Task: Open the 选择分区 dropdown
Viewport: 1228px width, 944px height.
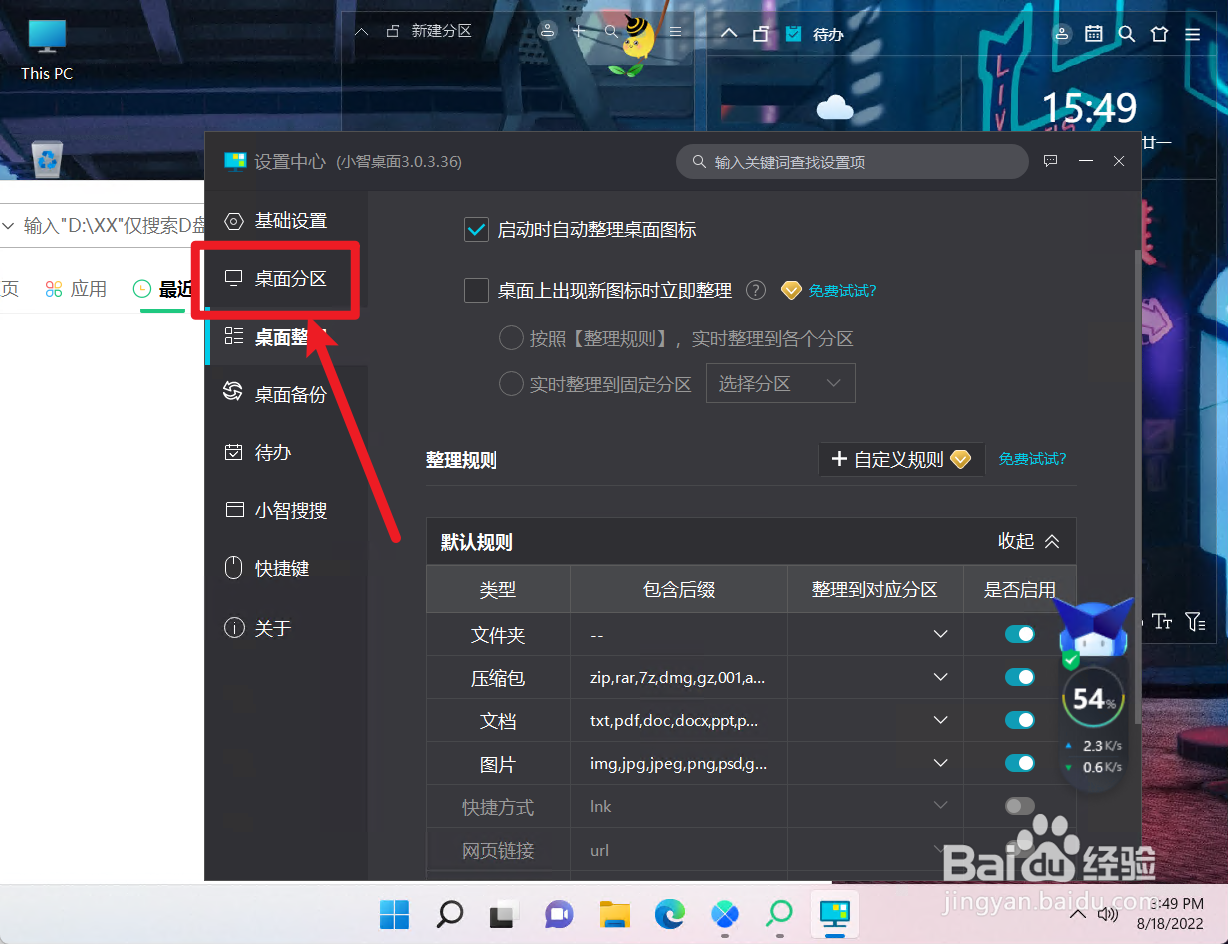Action: click(780, 384)
